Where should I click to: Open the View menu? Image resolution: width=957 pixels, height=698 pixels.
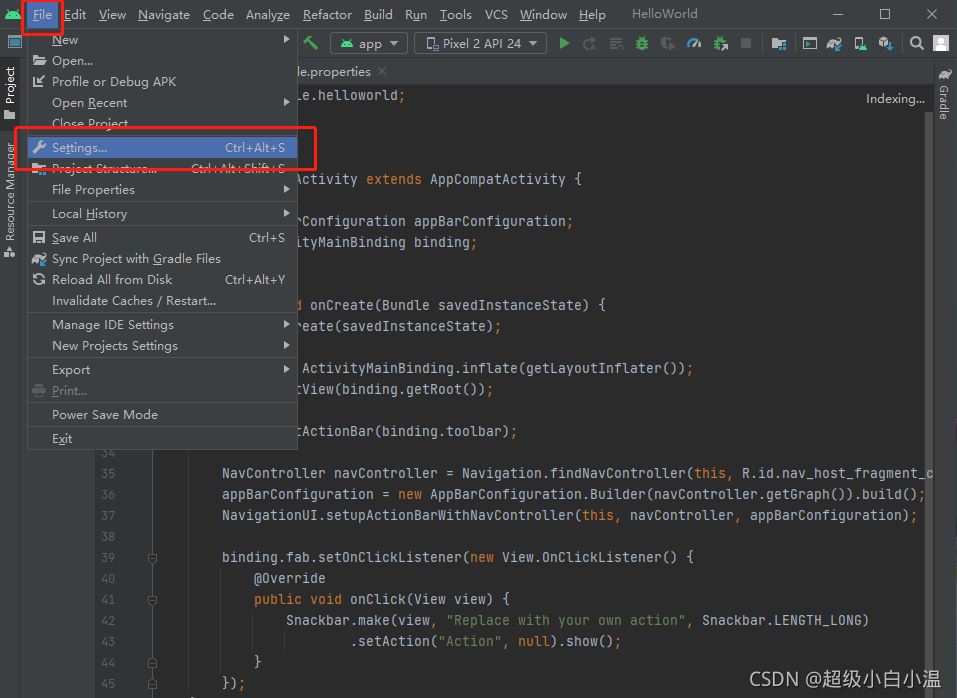[x=112, y=15]
